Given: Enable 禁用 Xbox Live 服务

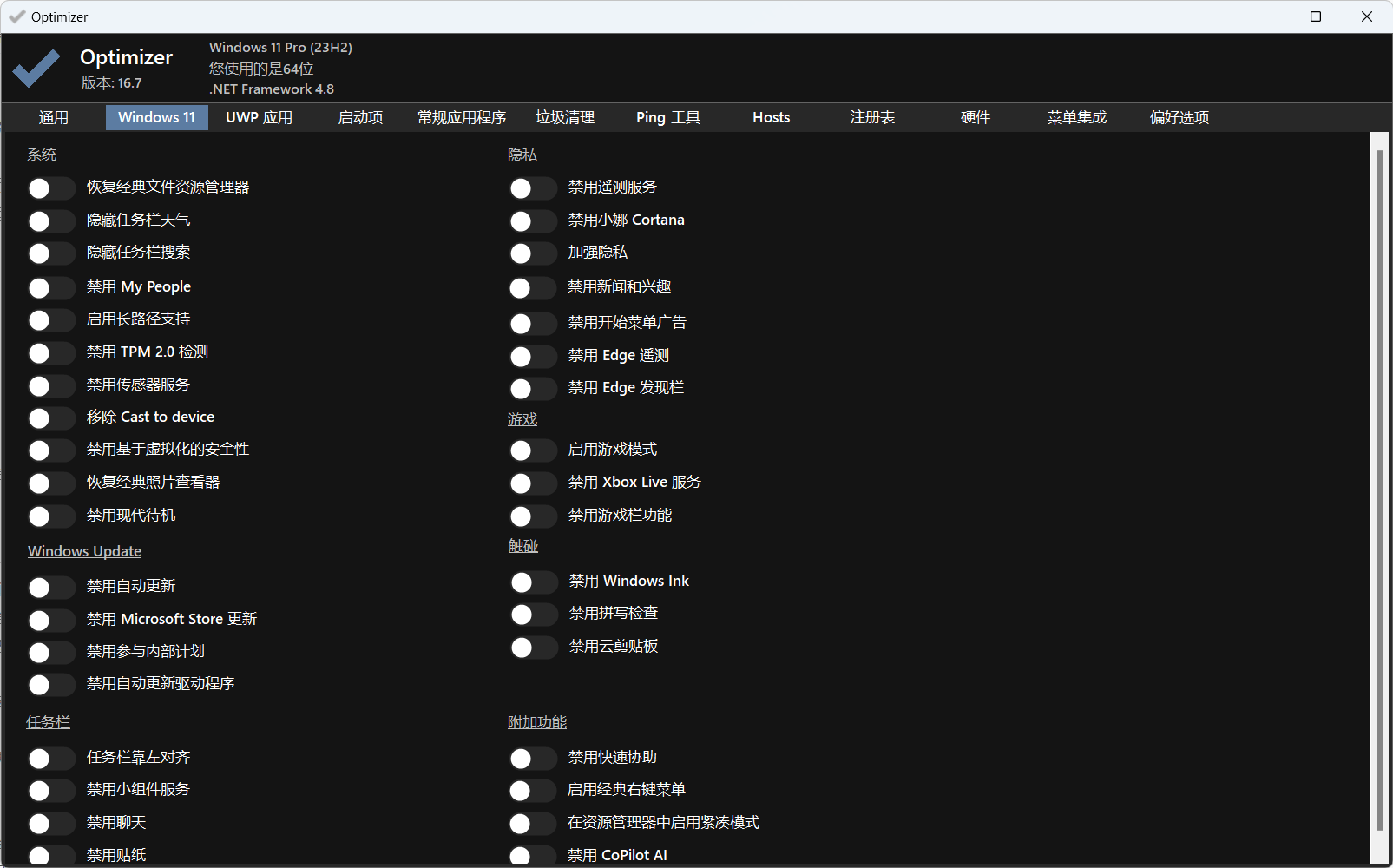Looking at the screenshot, I should [532, 483].
